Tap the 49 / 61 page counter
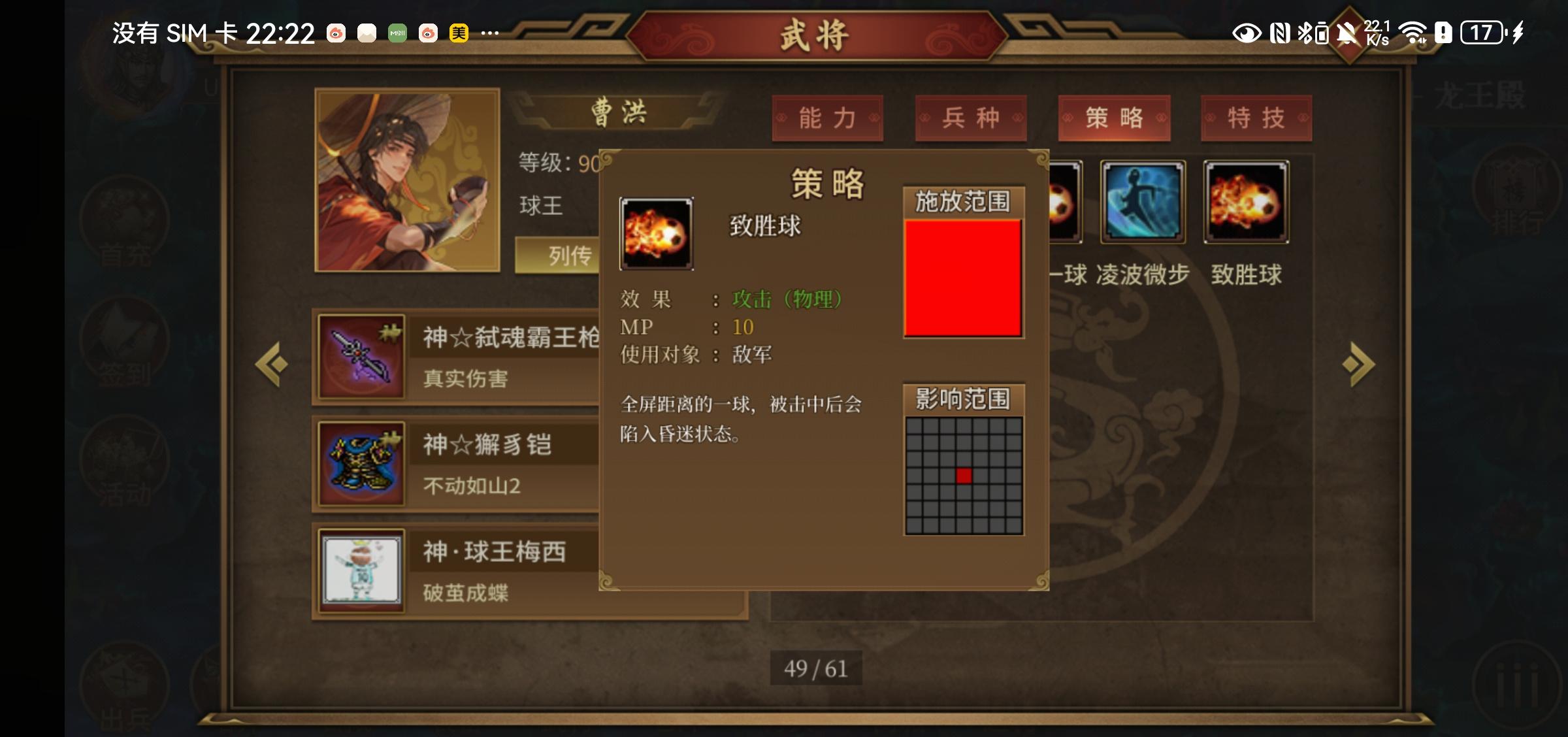1568x737 pixels. coord(816,668)
